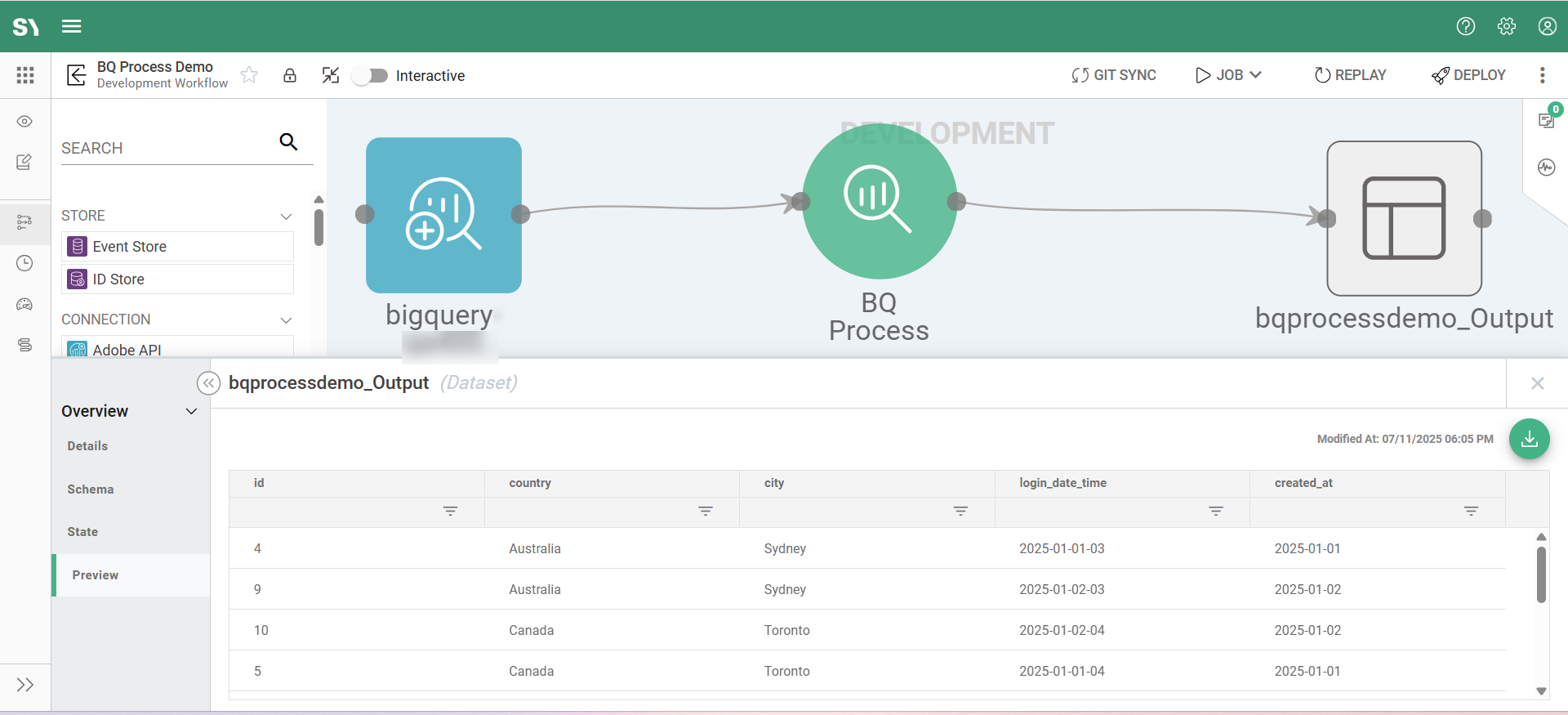Click the back arrow next to BQ Process Demo
The width and height of the screenshot is (1568, 715).
coord(76,76)
